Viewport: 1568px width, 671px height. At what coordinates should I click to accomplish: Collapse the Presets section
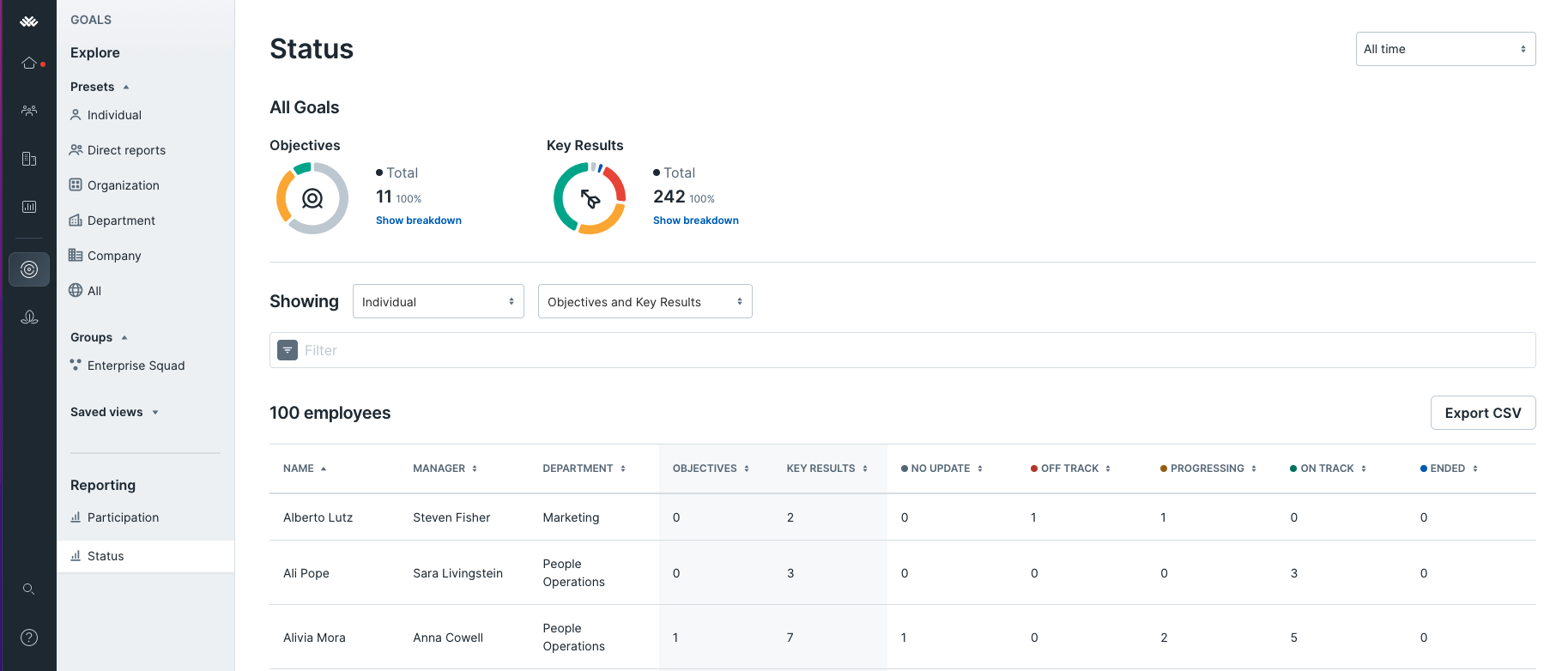pos(100,87)
